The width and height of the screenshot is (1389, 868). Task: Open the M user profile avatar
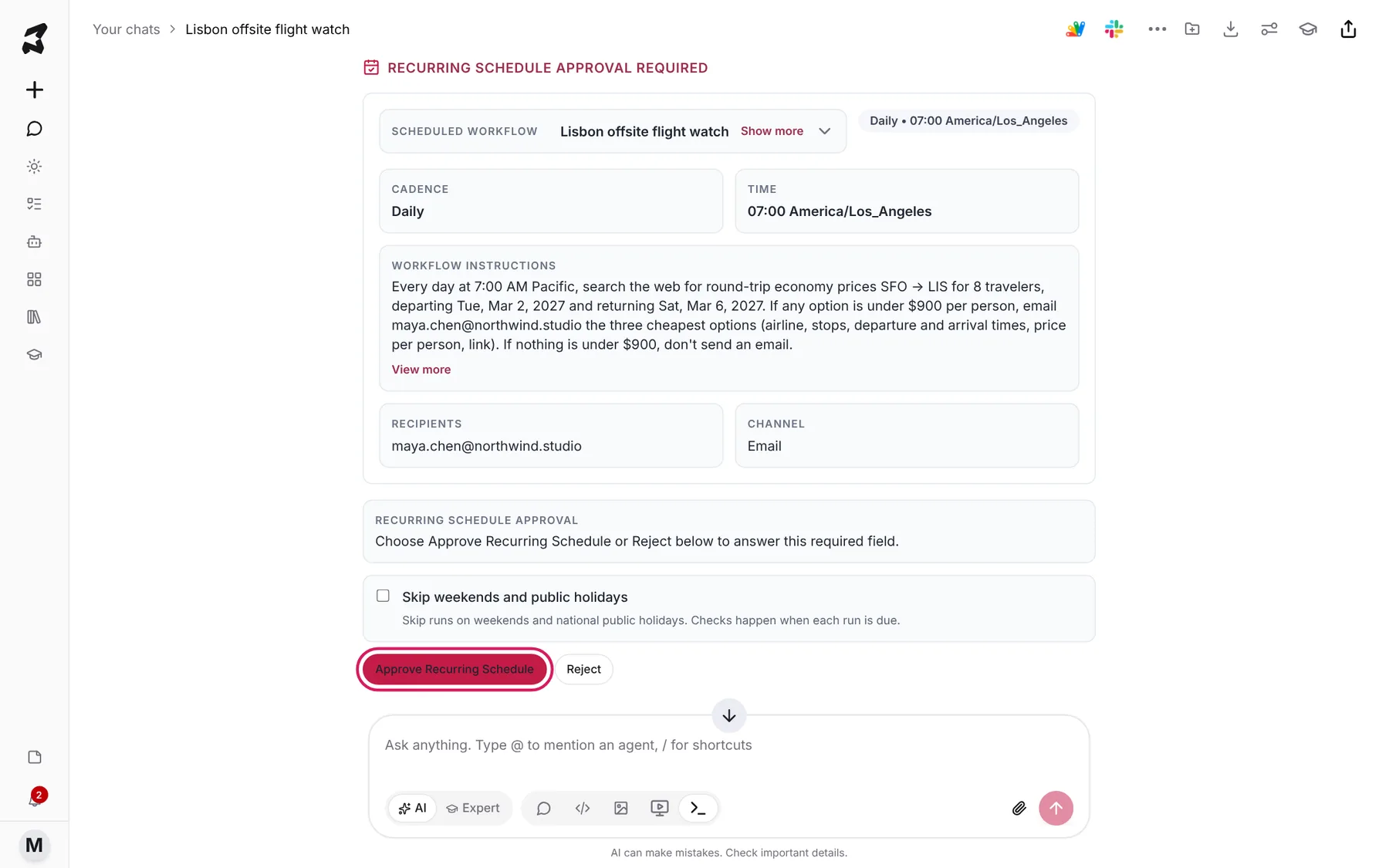point(34,845)
